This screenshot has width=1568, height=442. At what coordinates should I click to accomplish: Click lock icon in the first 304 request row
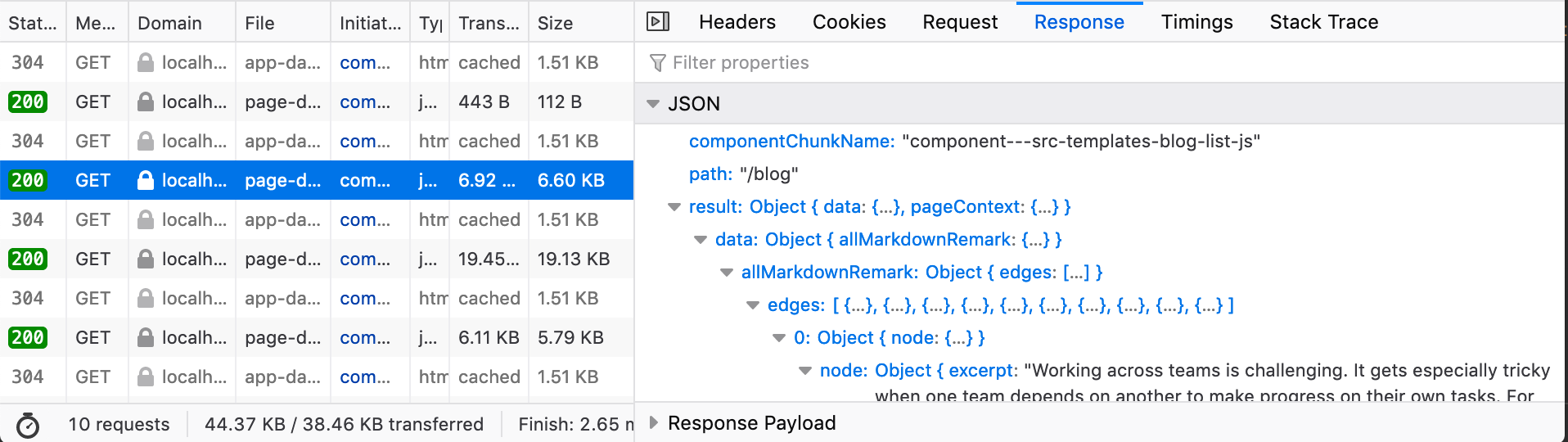146,62
